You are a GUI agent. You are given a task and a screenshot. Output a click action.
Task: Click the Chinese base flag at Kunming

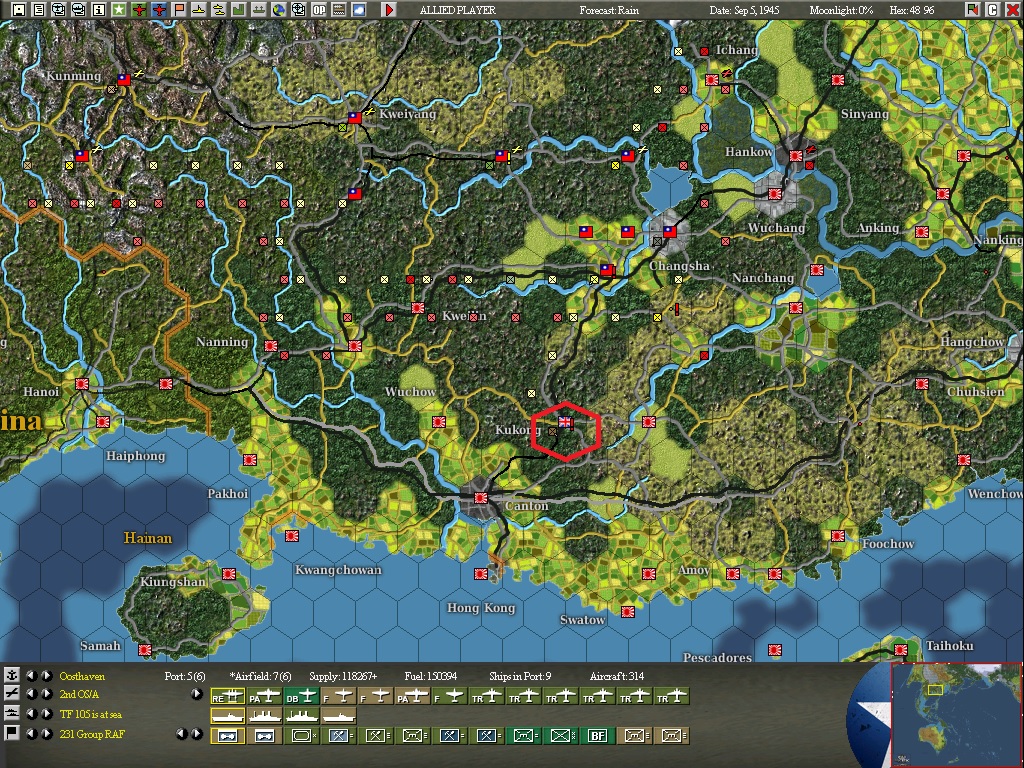(x=123, y=80)
